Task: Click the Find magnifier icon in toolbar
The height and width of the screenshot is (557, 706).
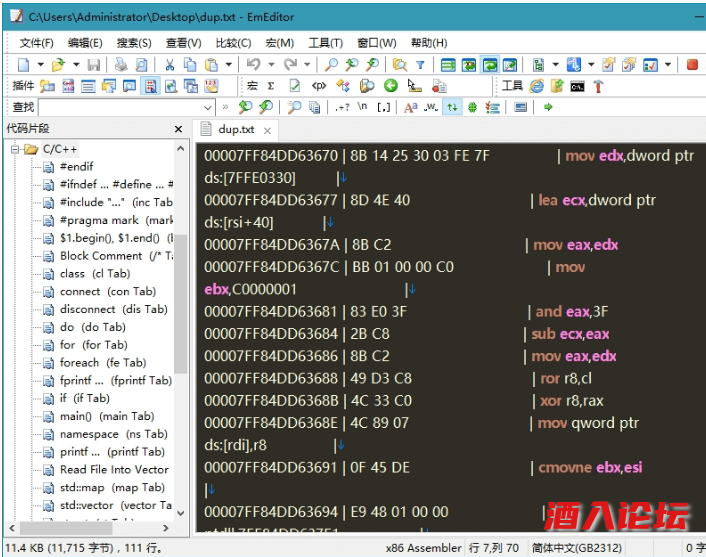Action: [331, 65]
